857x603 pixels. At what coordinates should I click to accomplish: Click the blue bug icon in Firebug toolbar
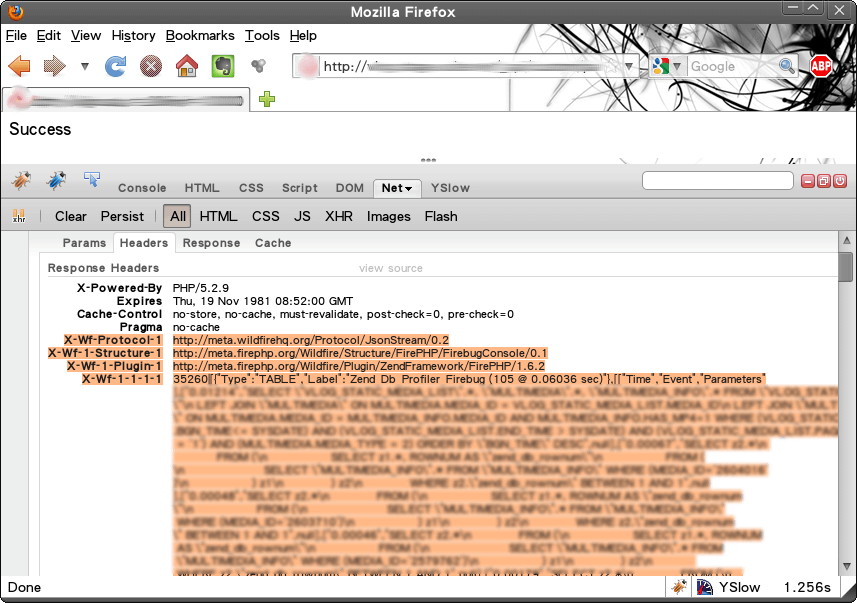(x=56, y=180)
